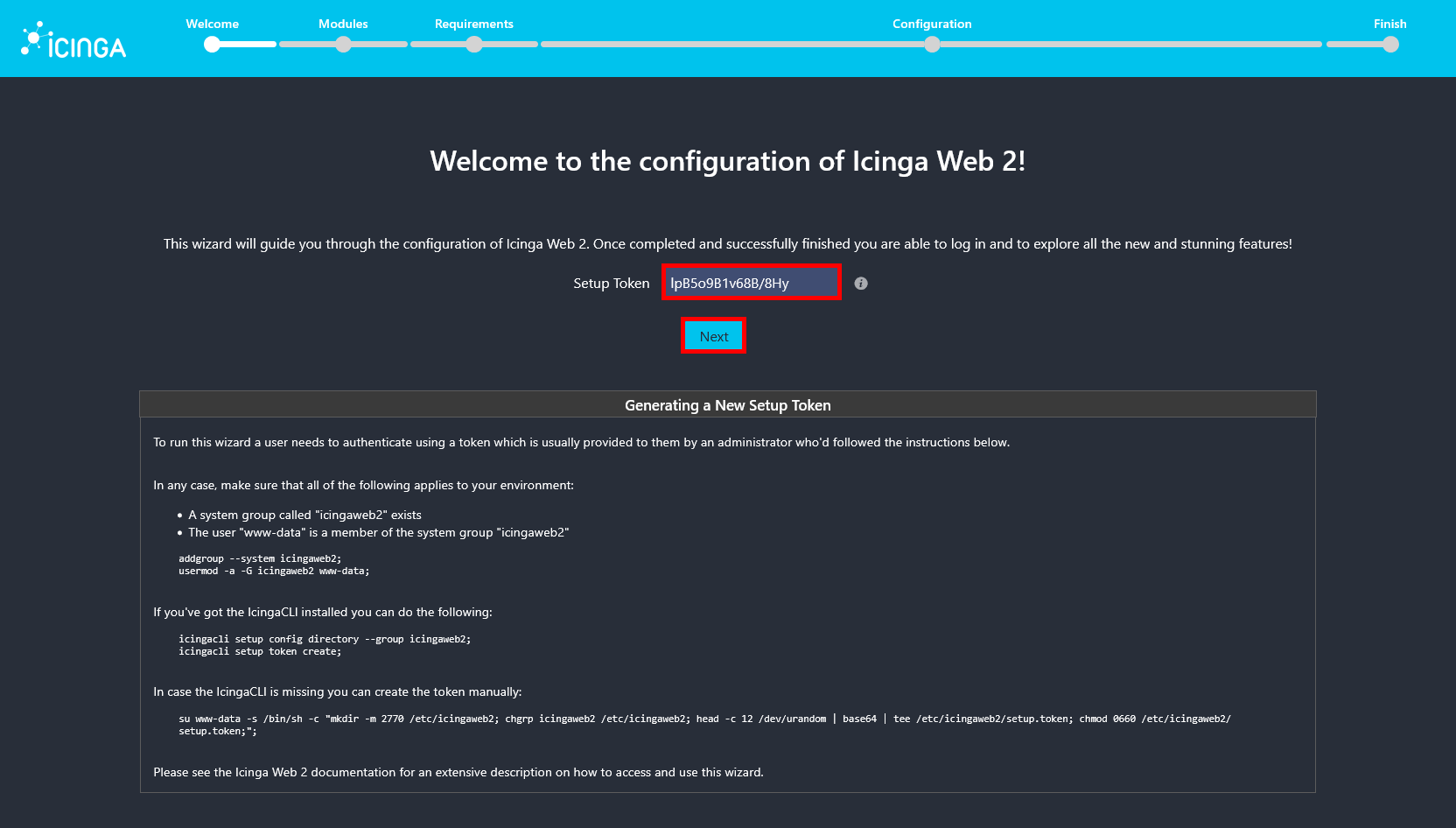
Task: Click inside the Setup Token input field
Action: pyautogui.click(x=751, y=282)
